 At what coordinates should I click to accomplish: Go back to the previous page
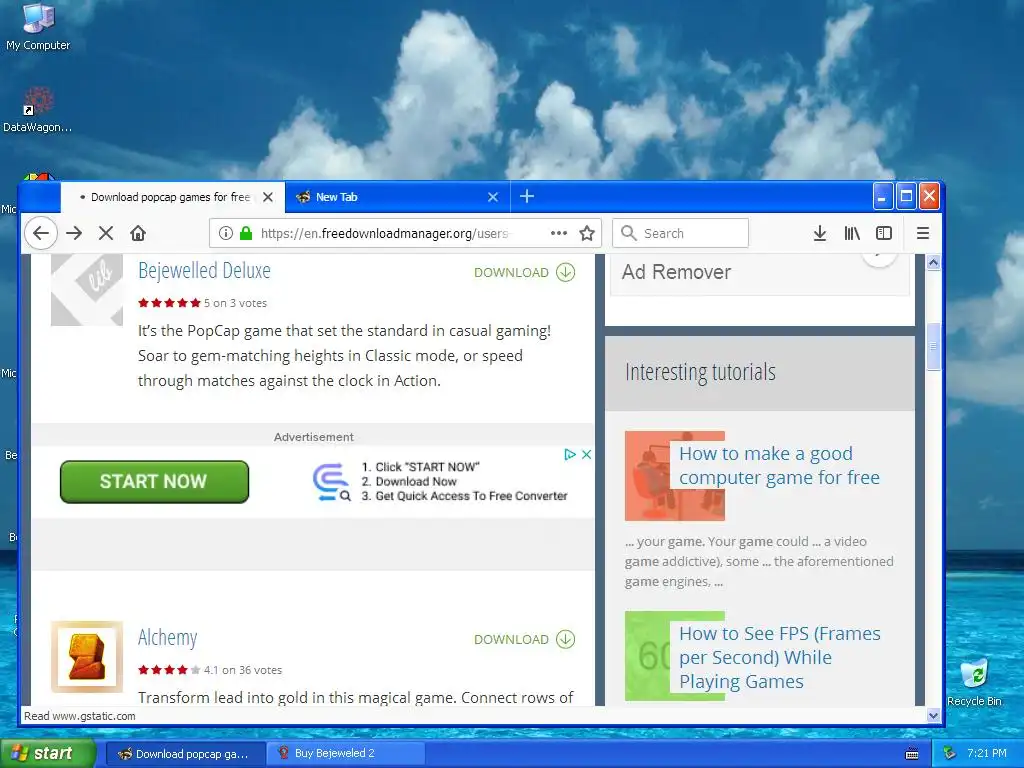40,233
